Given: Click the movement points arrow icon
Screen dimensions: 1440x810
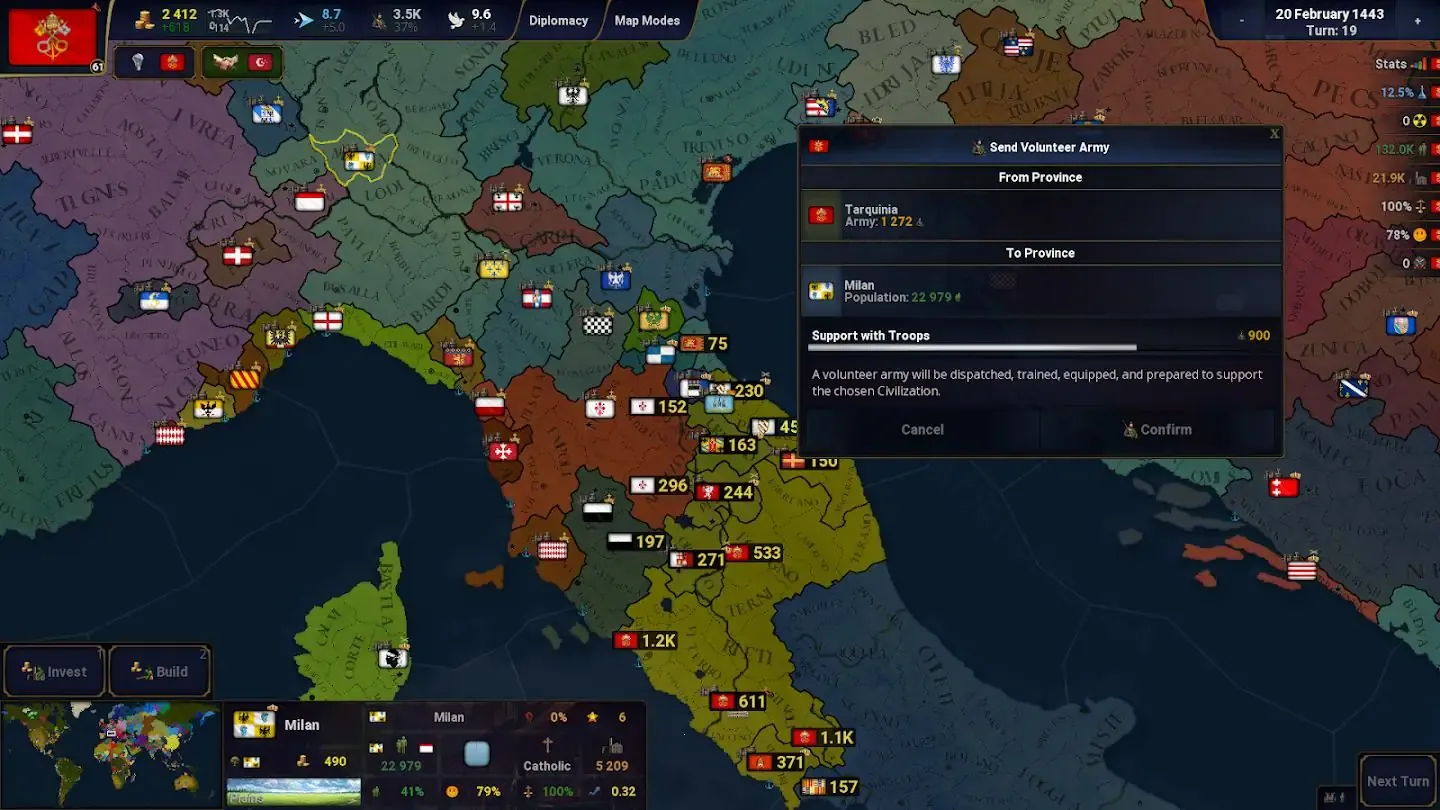Looking at the screenshot, I should [303, 18].
